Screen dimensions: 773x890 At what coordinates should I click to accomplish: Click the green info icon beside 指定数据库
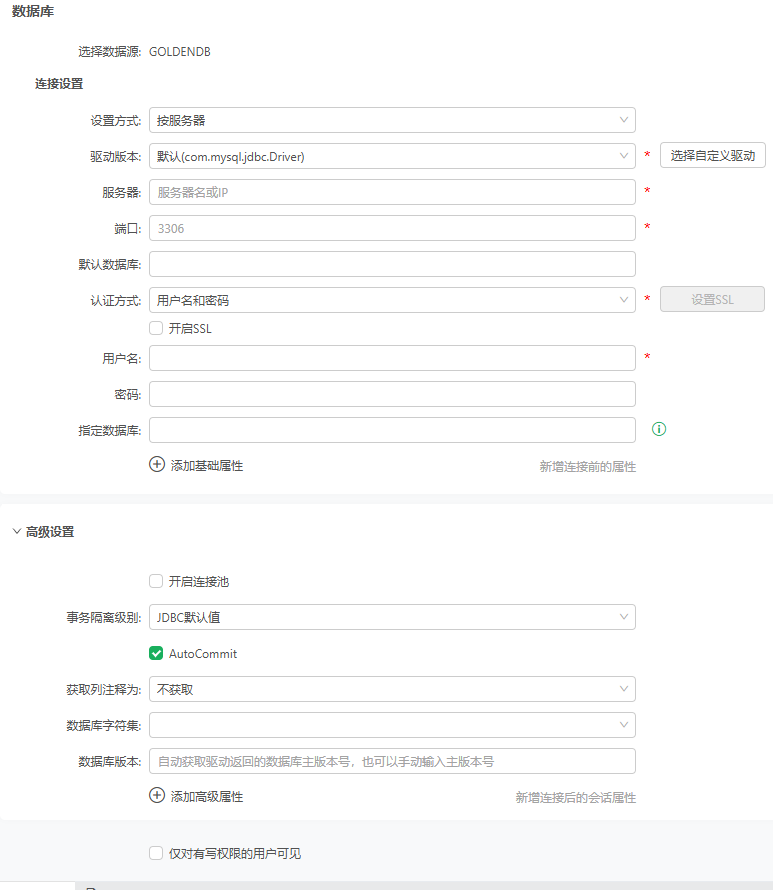pos(659,429)
